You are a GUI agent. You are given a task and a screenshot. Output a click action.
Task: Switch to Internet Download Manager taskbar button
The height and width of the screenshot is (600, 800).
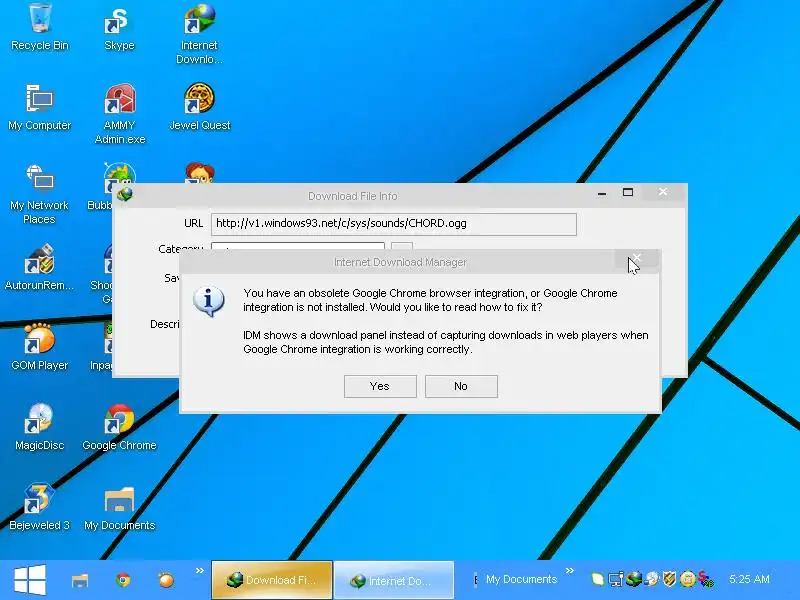(393, 581)
